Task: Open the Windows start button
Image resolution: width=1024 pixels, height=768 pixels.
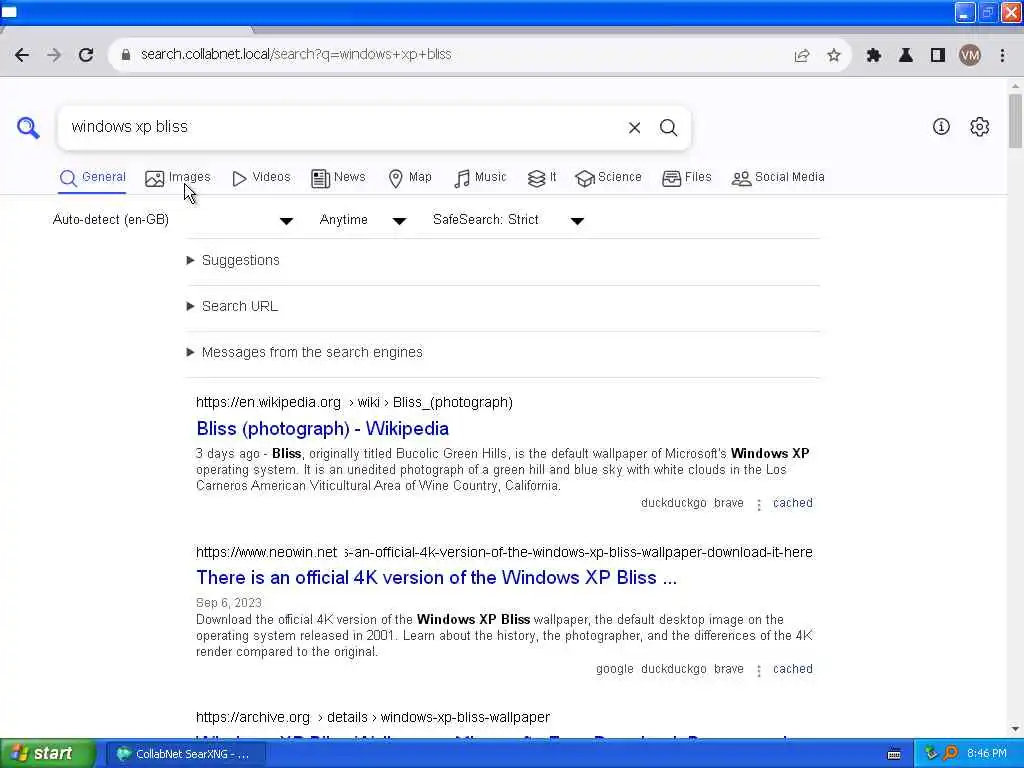Action: tap(48, 754)
